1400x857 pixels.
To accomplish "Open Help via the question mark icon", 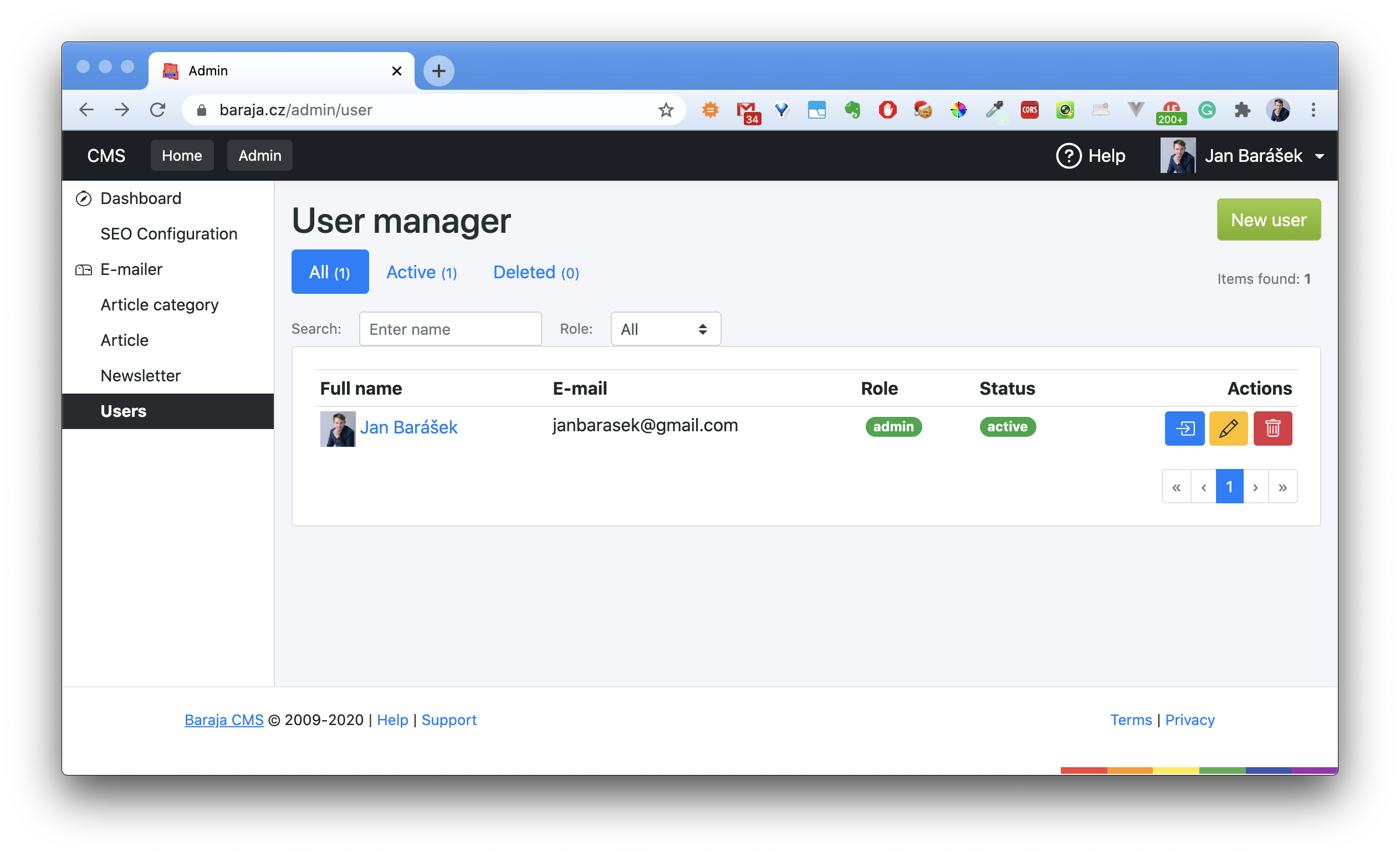I will coord(1069,155).
